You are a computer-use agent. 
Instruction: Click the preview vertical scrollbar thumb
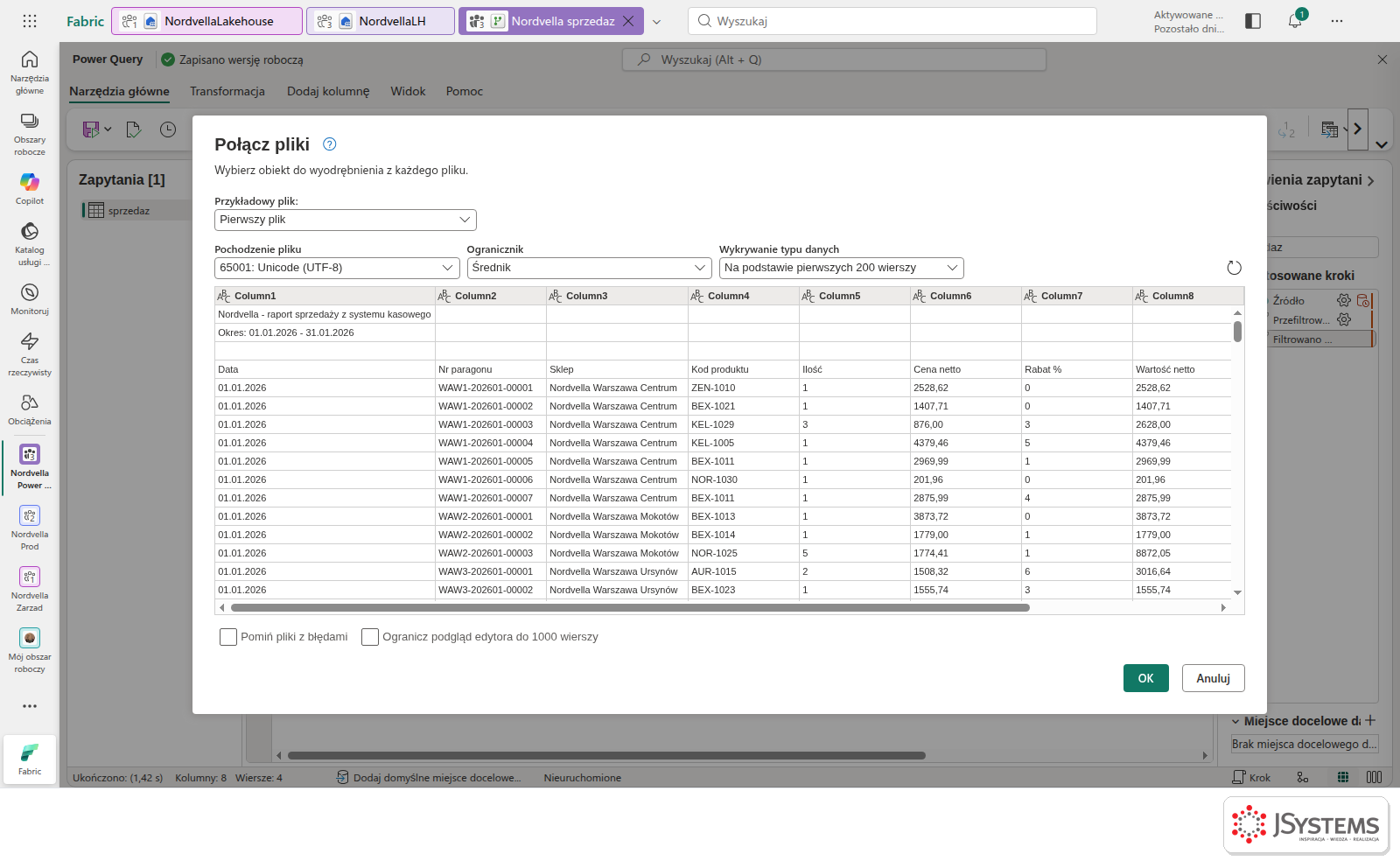click(x=1237, y=332)
